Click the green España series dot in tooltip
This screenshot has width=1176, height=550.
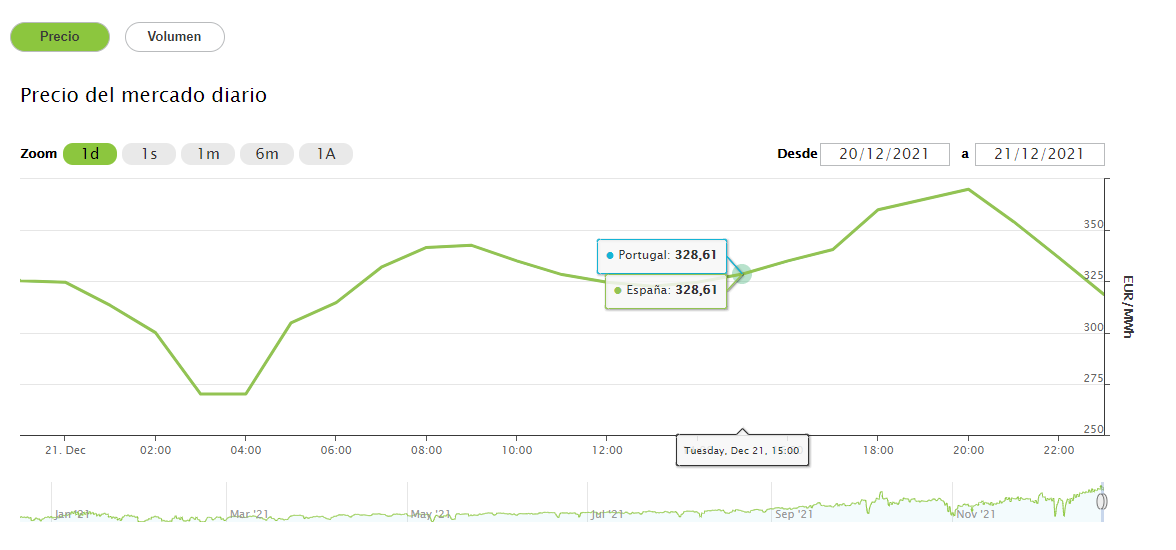tap(618, 291)
